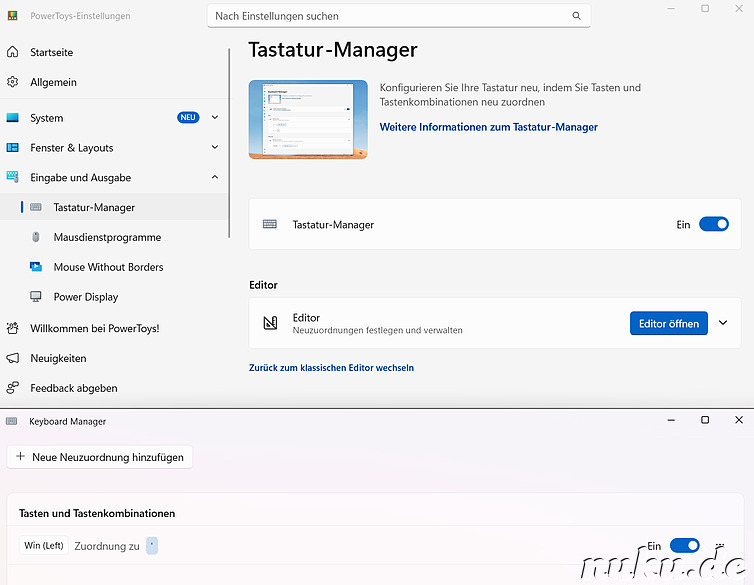Click the Nach Einstellungen suchen search field

pyautogui.click(x=399, y=16)
